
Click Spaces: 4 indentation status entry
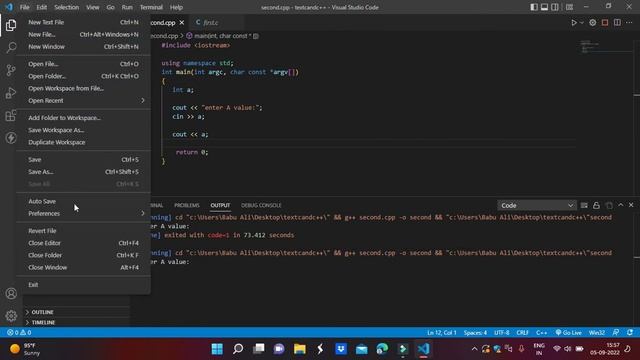pos(475,333)
